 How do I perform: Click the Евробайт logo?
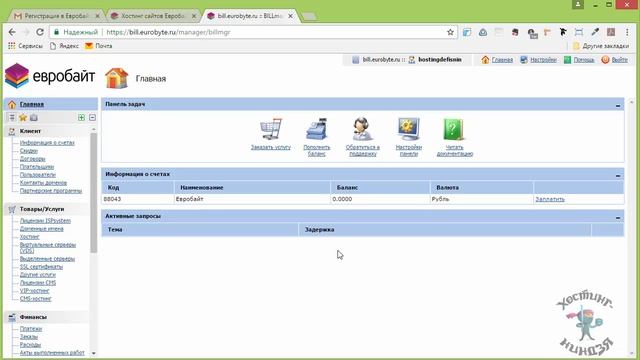tap(50, 76)
